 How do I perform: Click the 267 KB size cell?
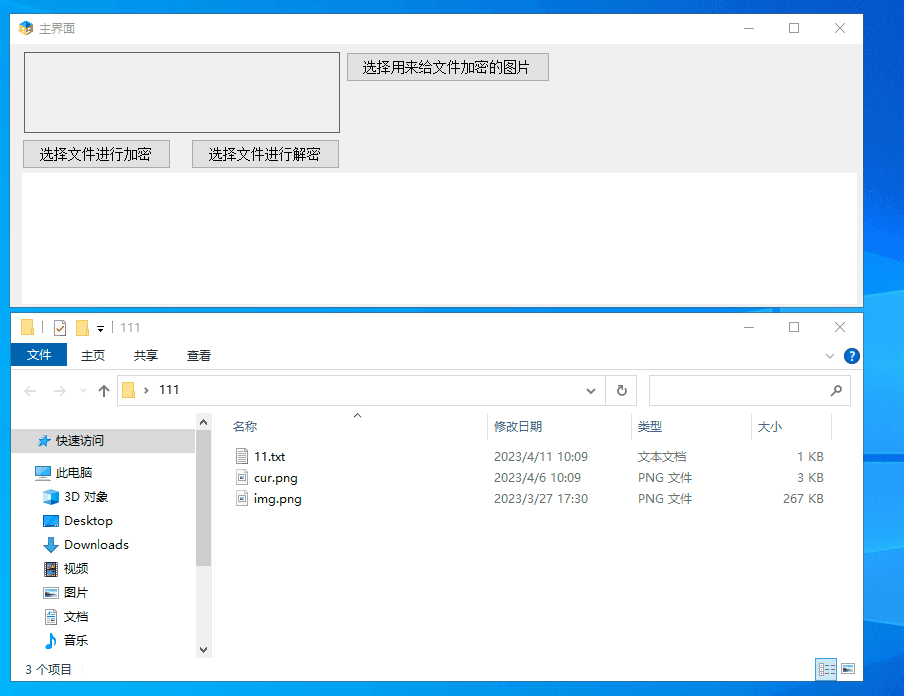tap(803, 499)
